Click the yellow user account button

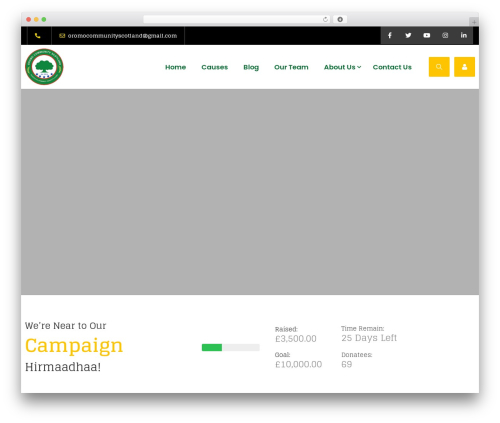(464, 67)
